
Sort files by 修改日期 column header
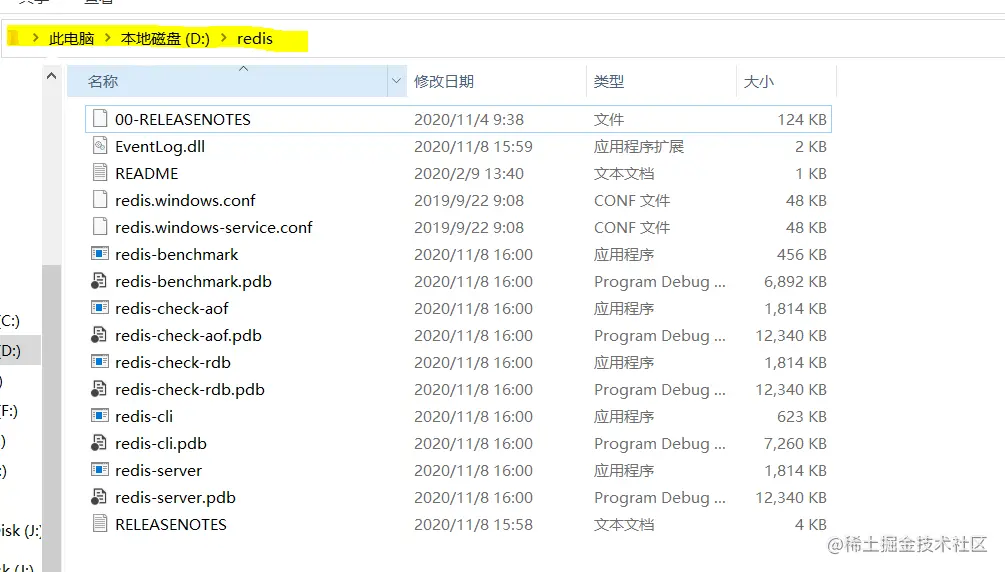(496, 81)
